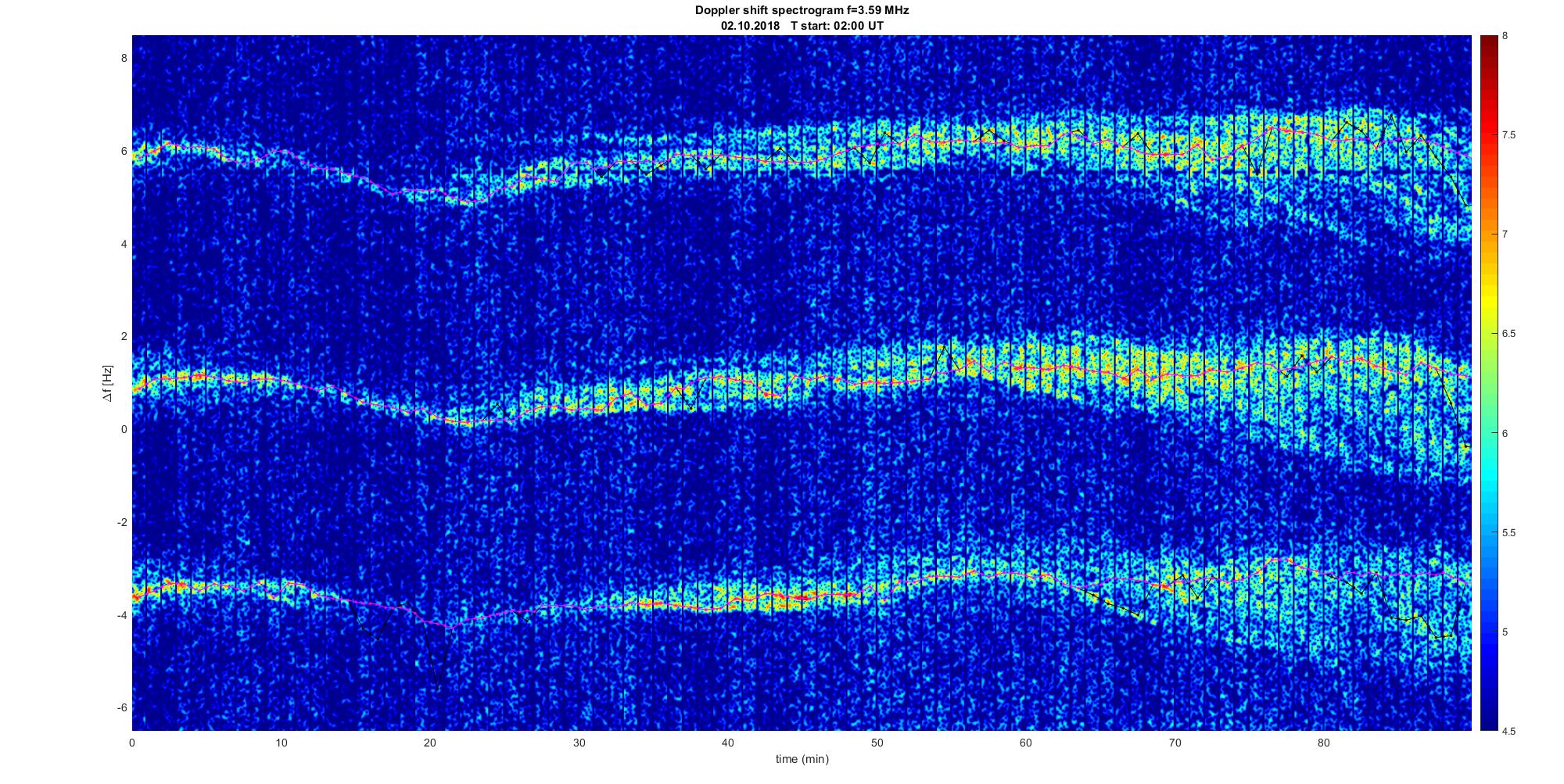The image size is (1564, 784).
Task: Click the subtitle '02.10.2018 T start: 02:00 UT'
Action: tap(802, 25)
